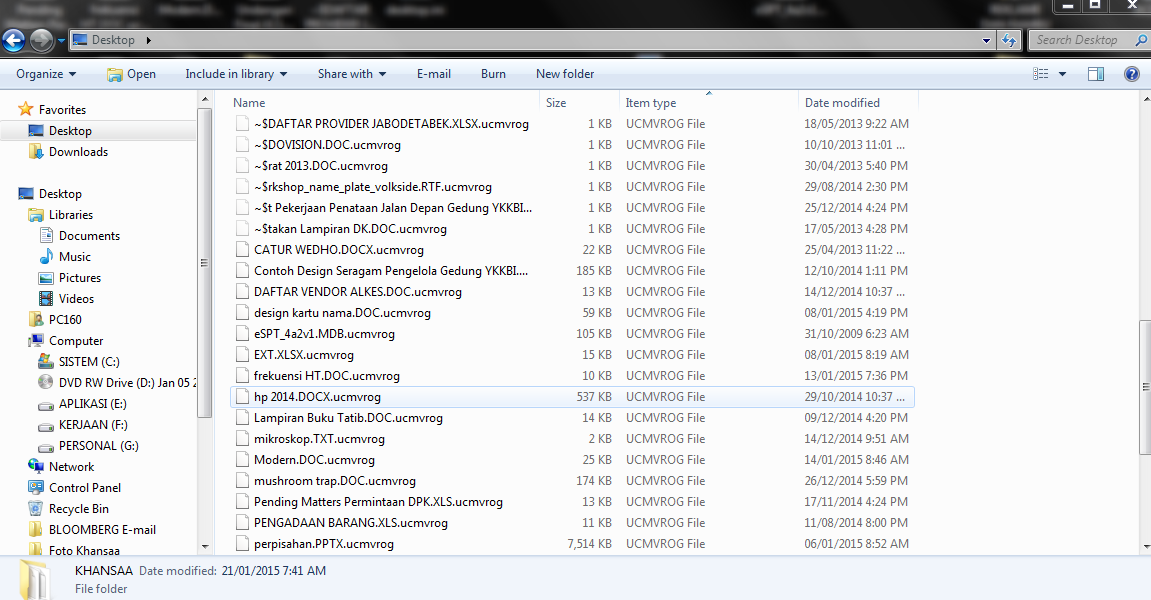Click the Search Desktop input field

tap(1080, 40)
